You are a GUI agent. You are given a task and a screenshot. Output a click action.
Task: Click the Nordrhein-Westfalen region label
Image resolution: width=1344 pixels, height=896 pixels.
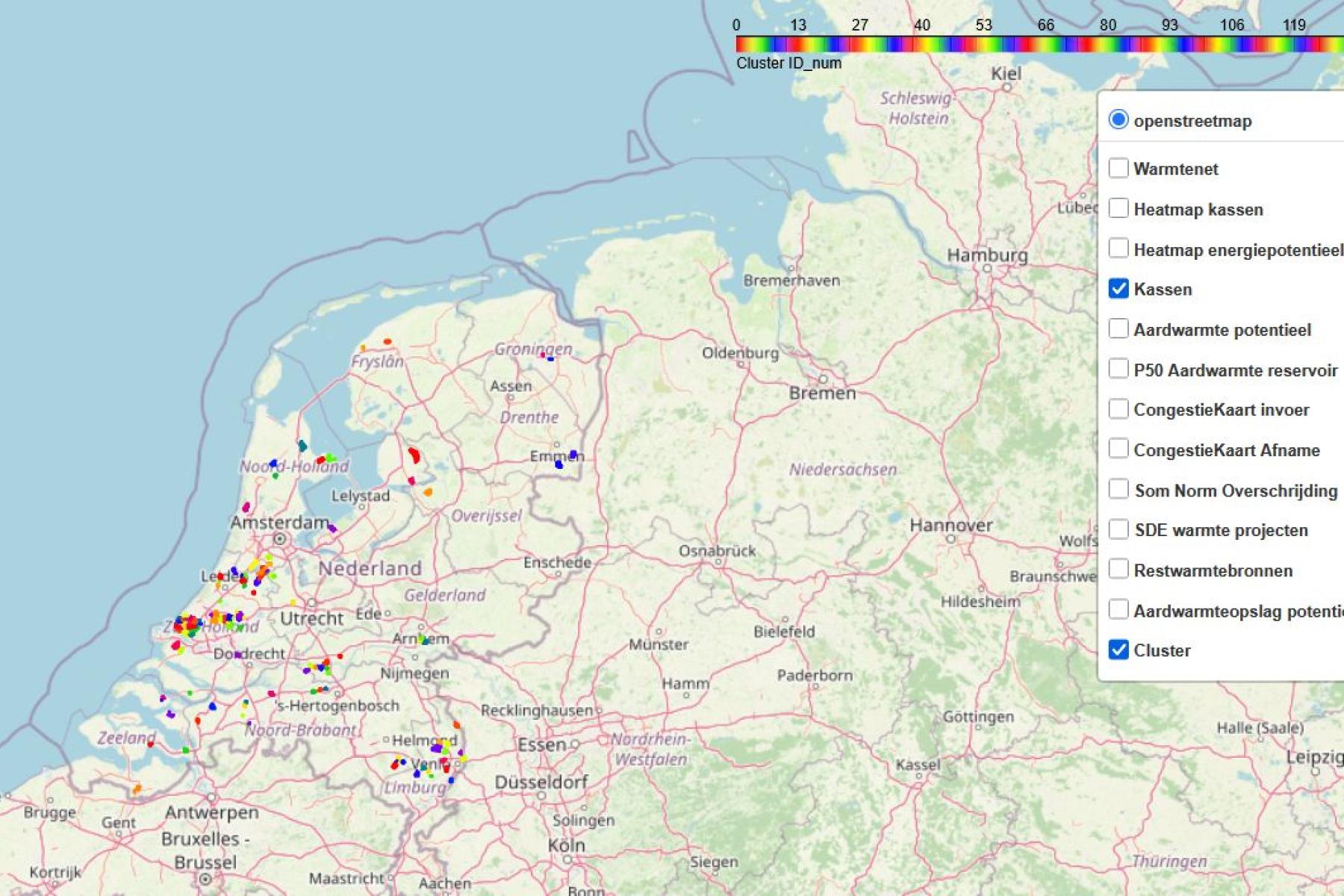(x=650, y=749)
